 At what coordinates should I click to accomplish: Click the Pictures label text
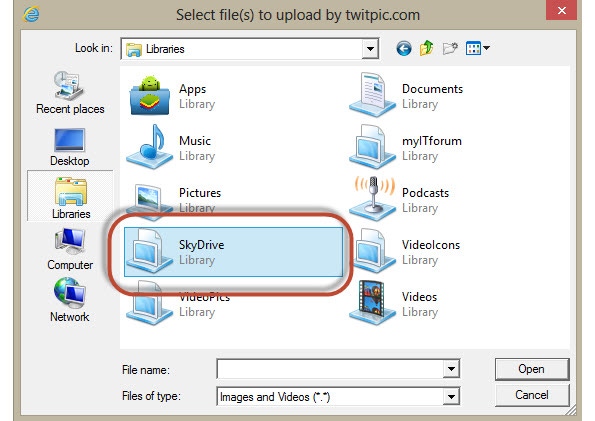point(200,193)
